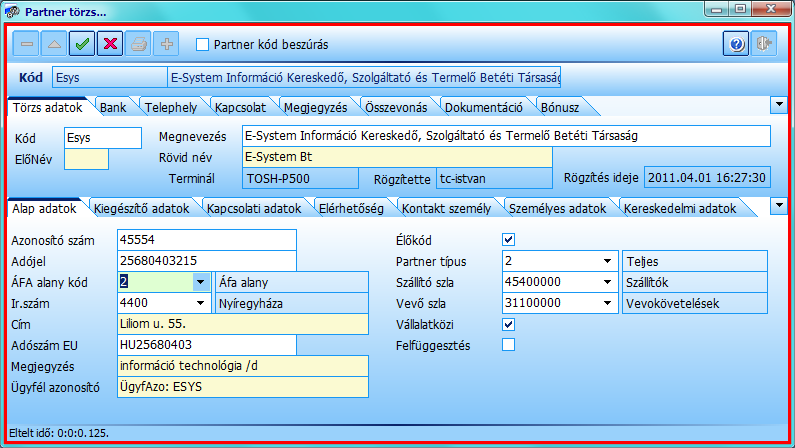Click the minus delete record icon
The image size is (795, 448).
27,44
